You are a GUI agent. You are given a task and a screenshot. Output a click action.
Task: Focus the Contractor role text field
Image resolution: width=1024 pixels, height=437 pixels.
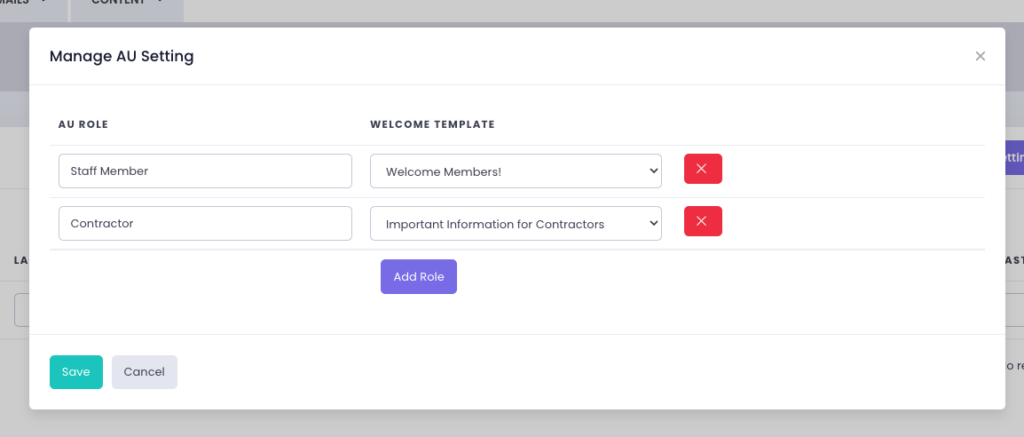tap(205, 224)
